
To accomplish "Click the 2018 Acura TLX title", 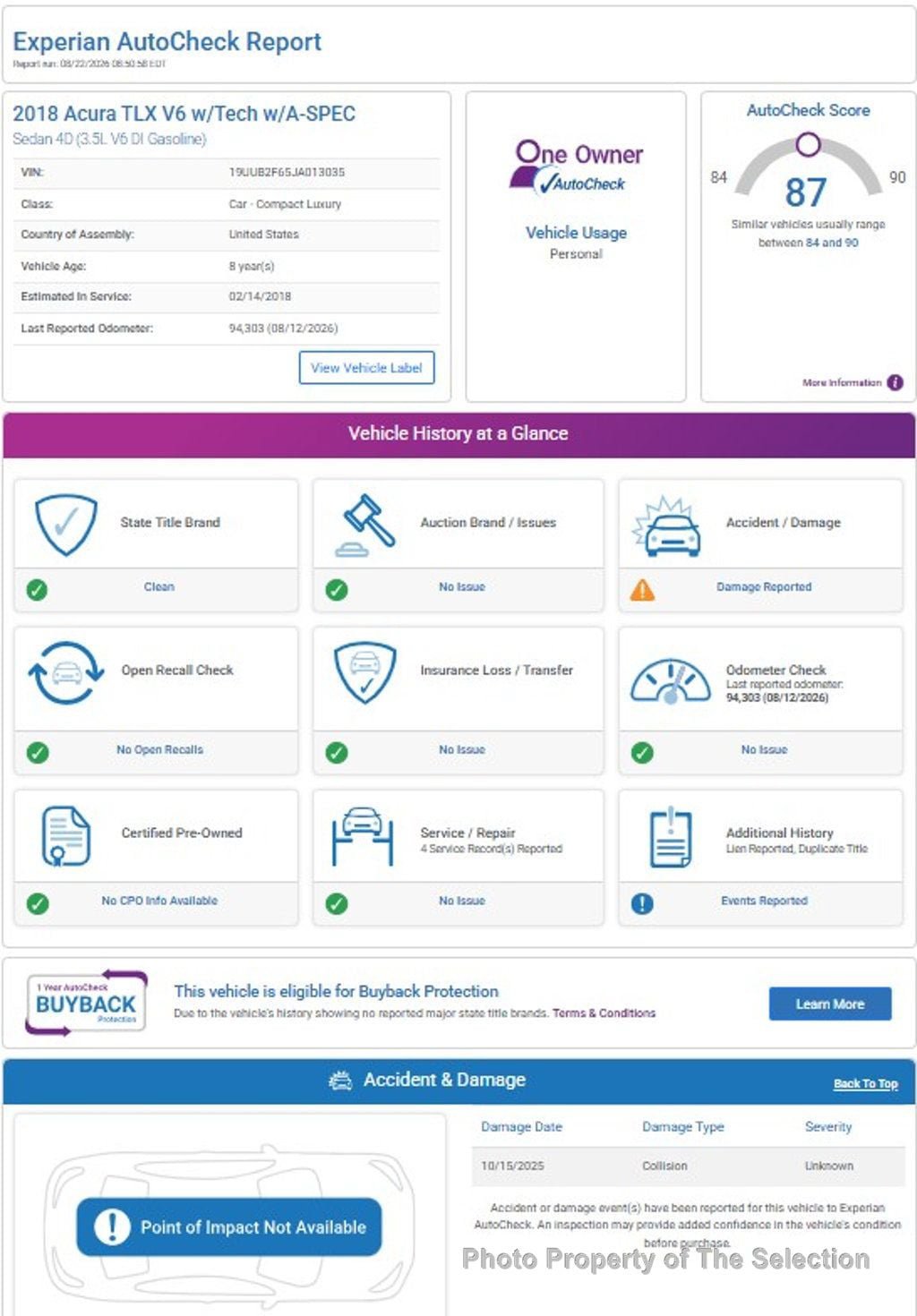I will pos(184,114).
